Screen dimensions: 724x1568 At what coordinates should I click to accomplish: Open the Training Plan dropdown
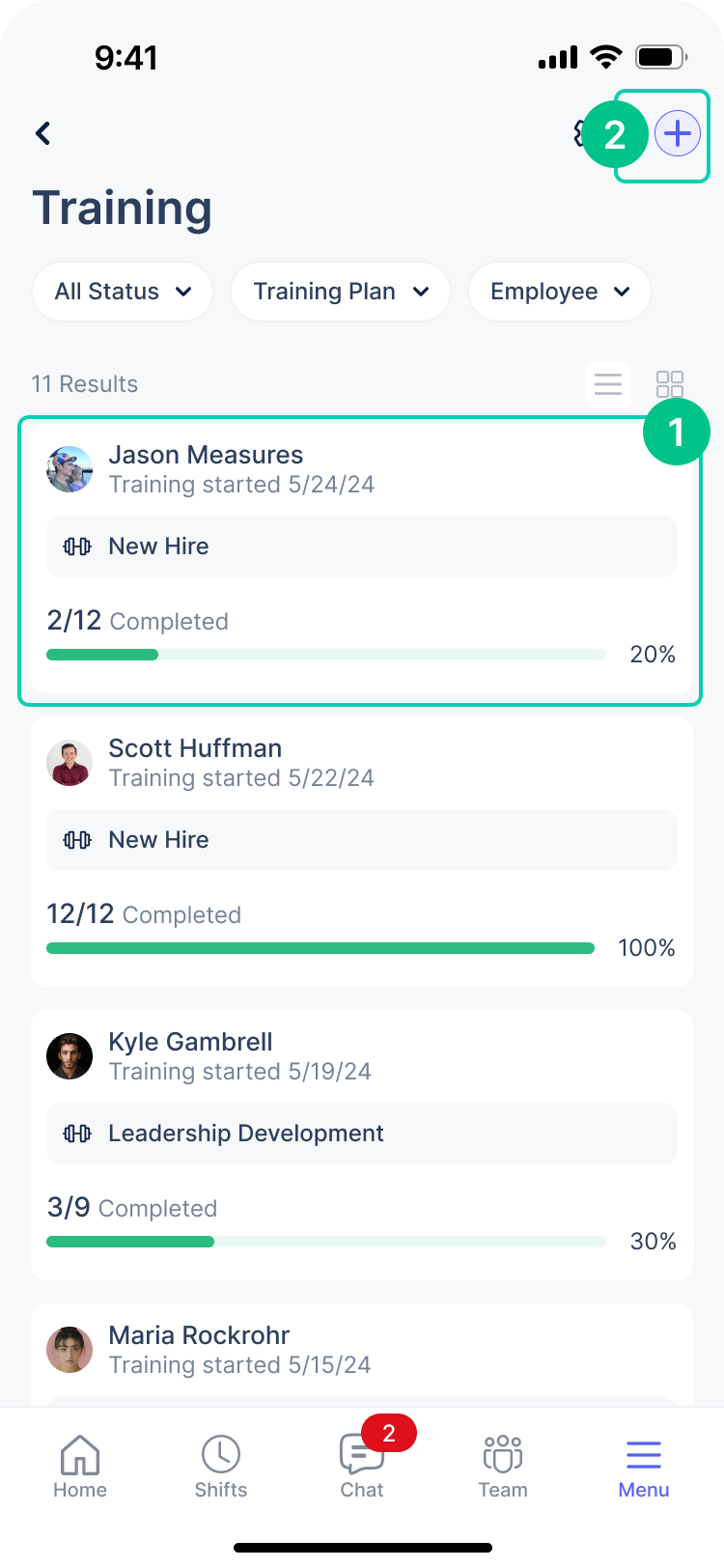[x=341, y=292]
